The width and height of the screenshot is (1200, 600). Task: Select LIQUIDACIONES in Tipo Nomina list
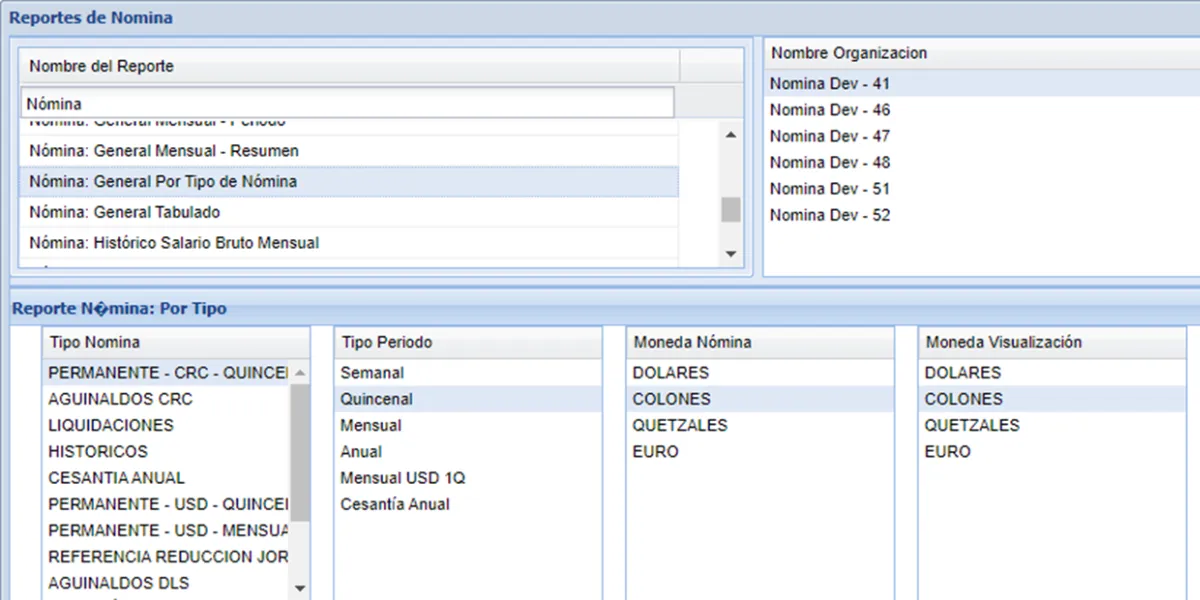[111, 425]
